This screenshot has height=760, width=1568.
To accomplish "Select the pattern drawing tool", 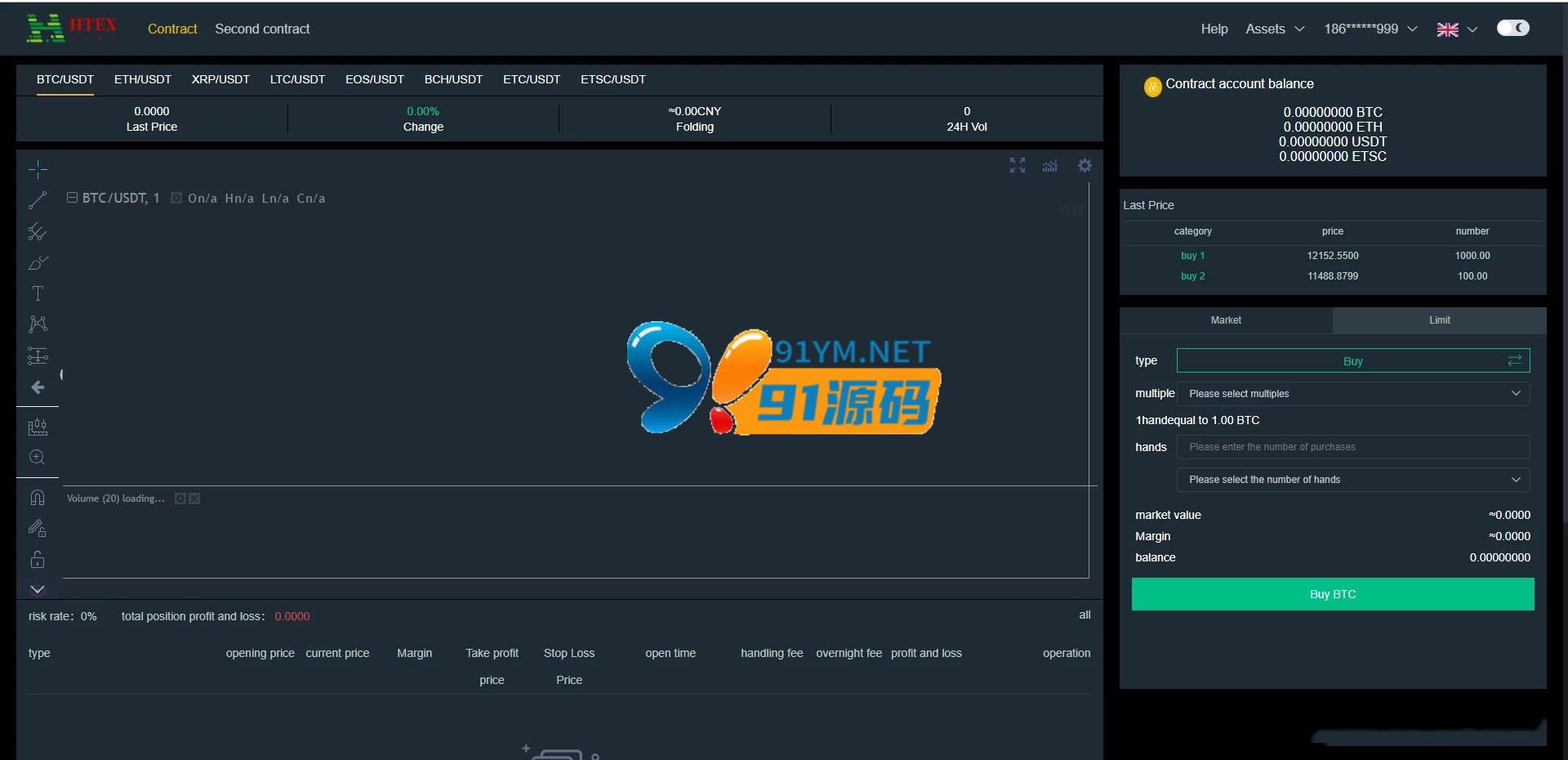I will [x=38, y=324].
